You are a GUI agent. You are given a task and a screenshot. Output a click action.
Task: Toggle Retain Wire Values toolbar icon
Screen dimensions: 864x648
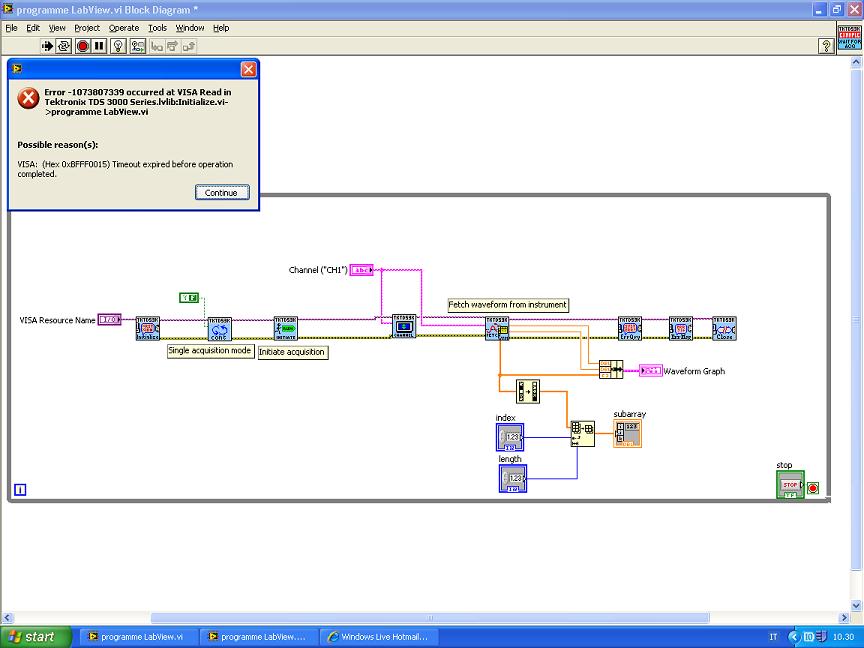[x=137, y=46]
